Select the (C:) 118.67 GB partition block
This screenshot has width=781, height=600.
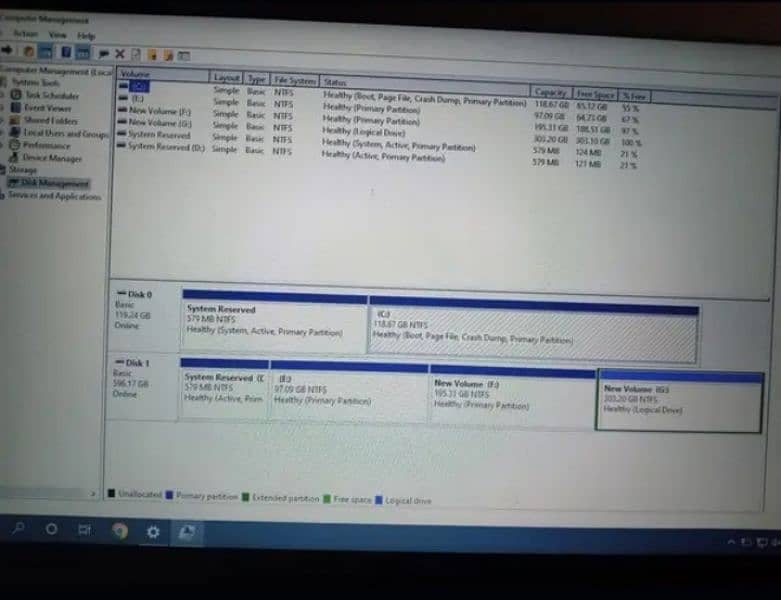[x=533, y=331]
